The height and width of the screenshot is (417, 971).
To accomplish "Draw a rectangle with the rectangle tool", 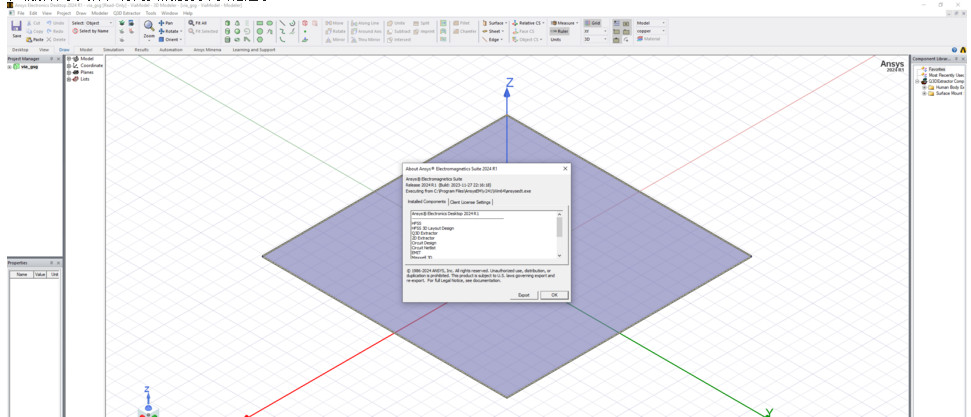I will tap(260, 23).
